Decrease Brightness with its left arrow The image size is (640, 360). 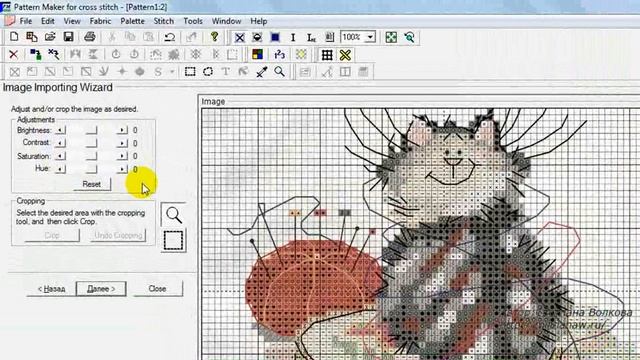click(x=60, y=130)
